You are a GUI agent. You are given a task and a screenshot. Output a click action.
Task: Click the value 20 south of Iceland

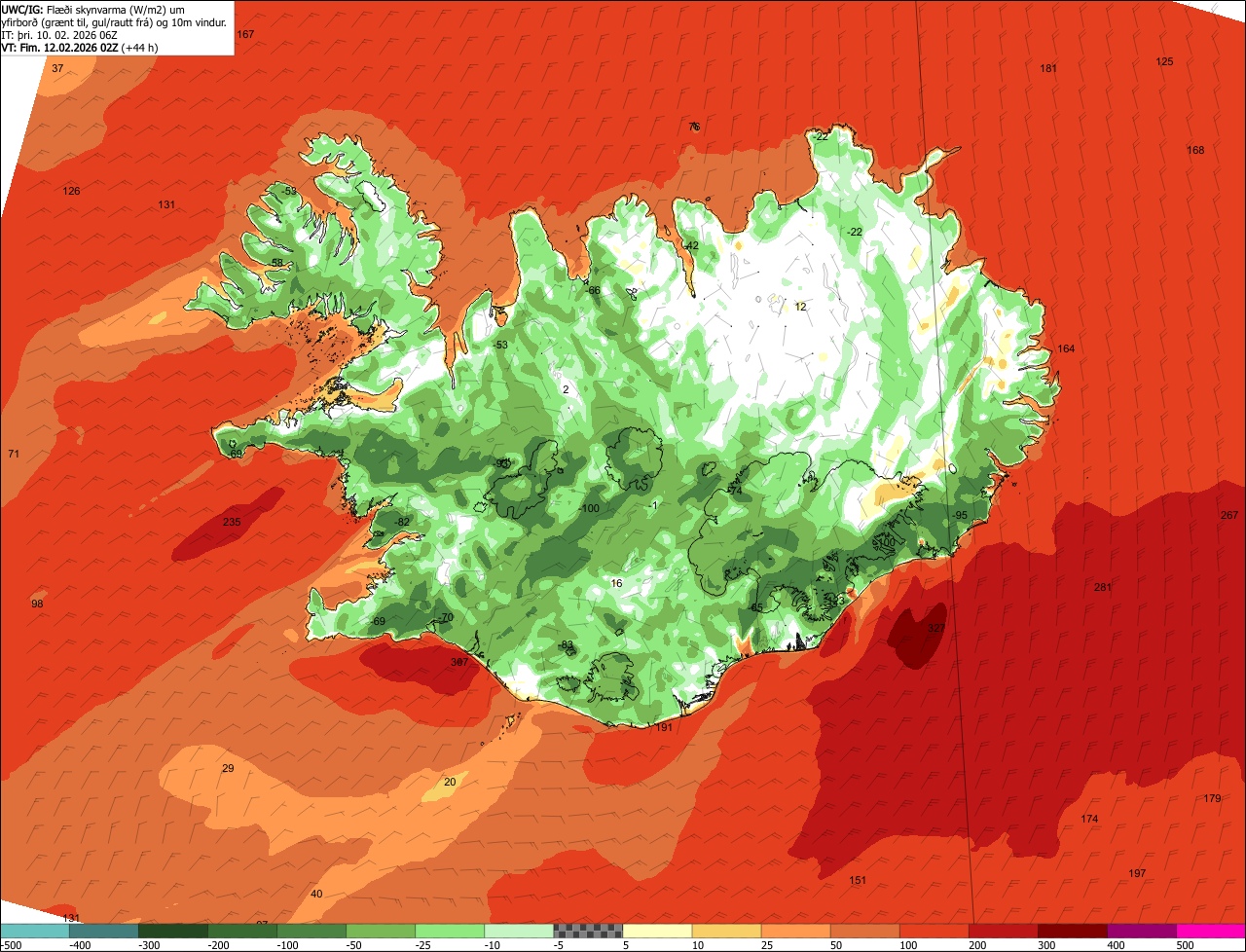point(450,782)
